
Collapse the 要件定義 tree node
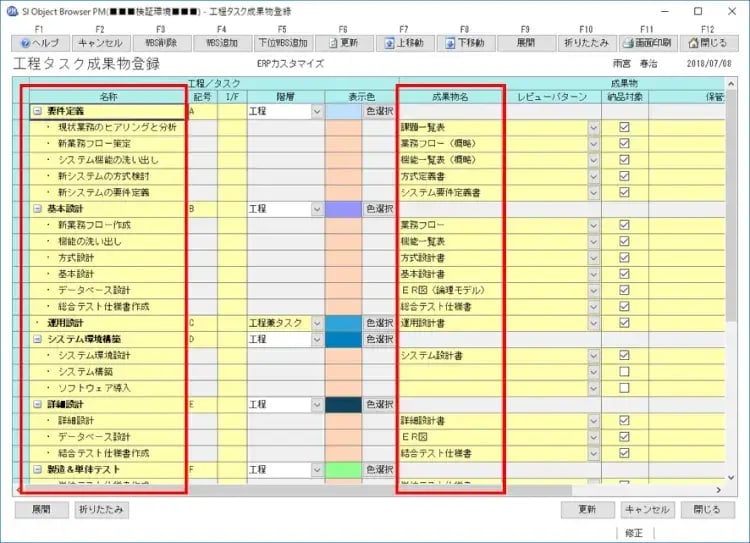click(x=37, y=112)
